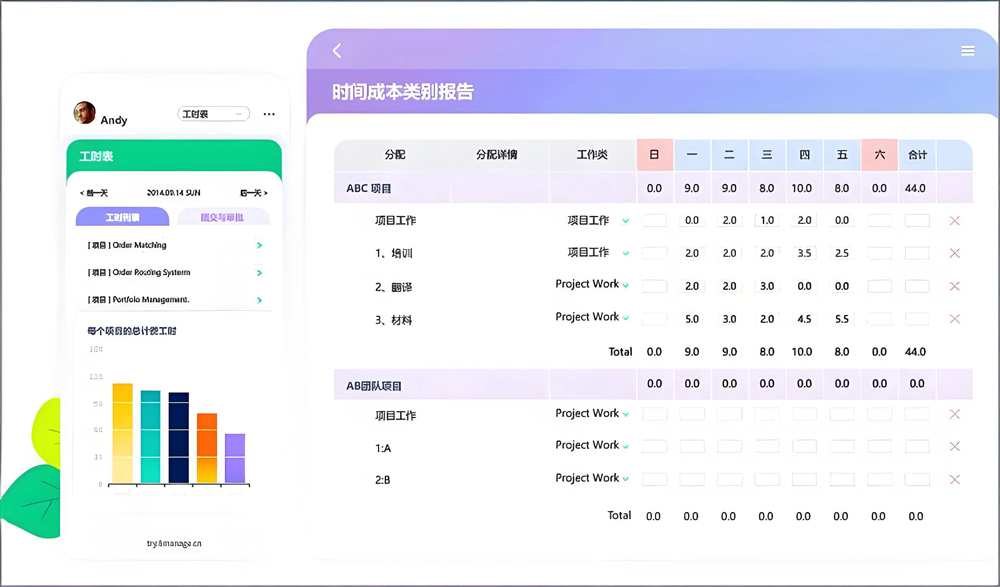Click 后一天 to go to the next day

(x=252, y=193)
